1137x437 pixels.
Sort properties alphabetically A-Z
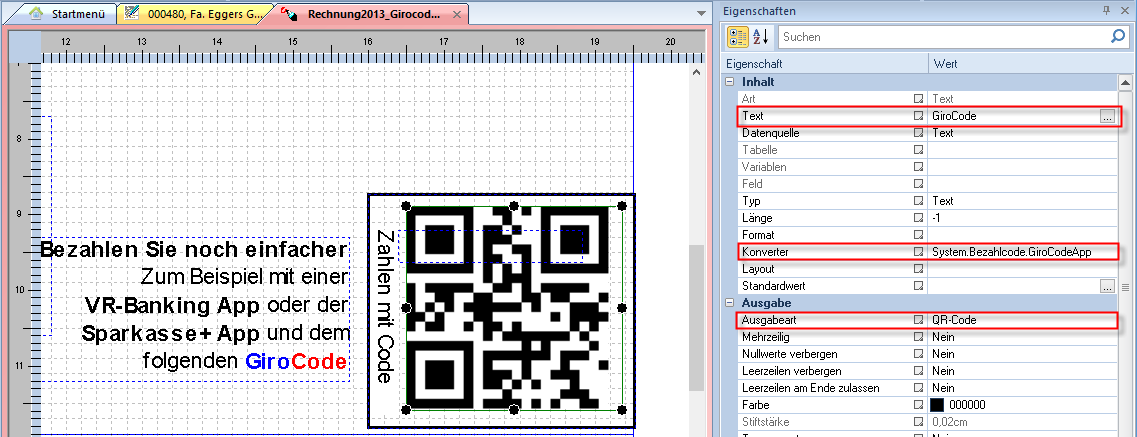coord(760,37)
